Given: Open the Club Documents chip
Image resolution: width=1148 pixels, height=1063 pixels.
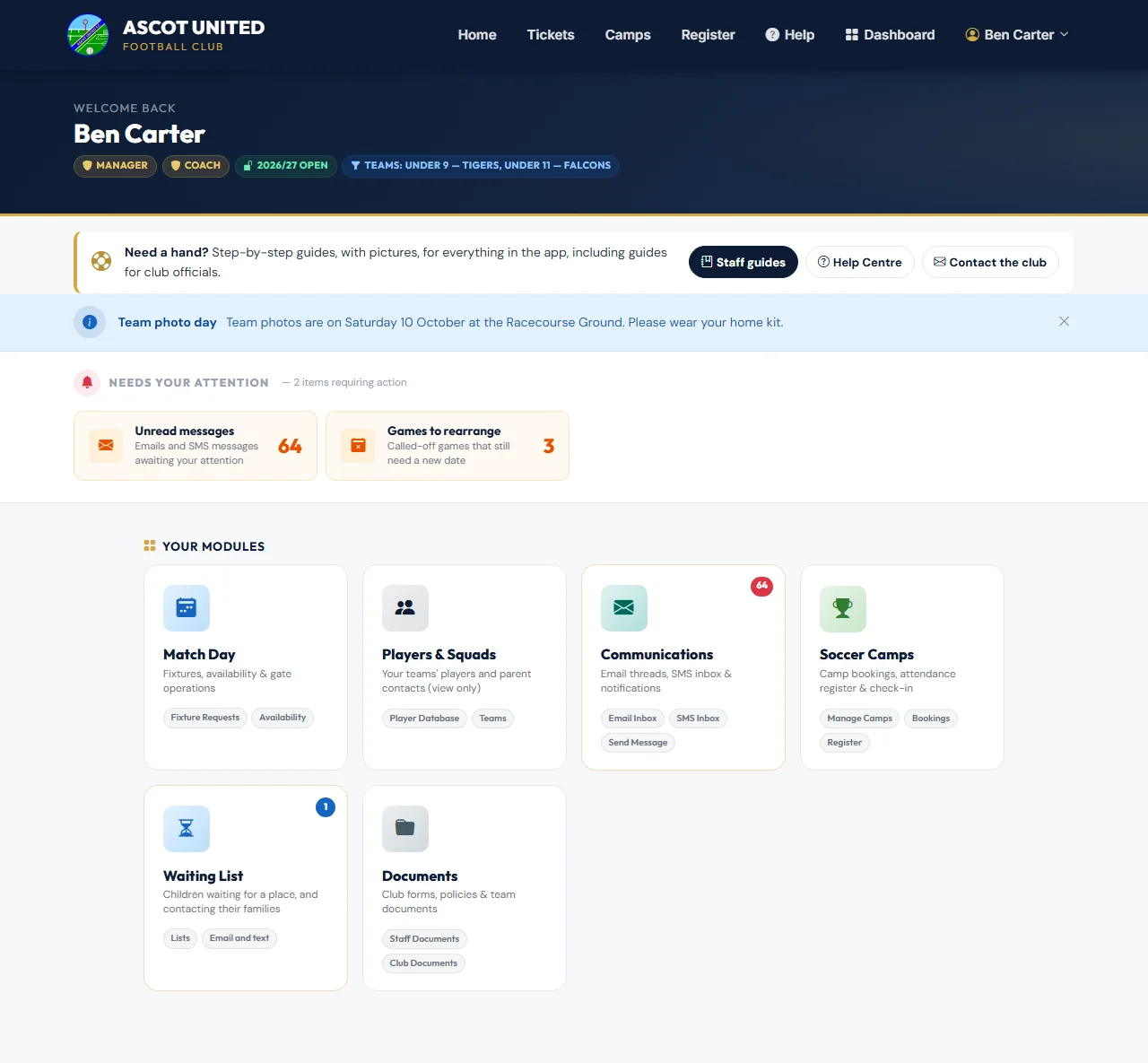Looking at the screenshot, I should [x=423, y=963].
